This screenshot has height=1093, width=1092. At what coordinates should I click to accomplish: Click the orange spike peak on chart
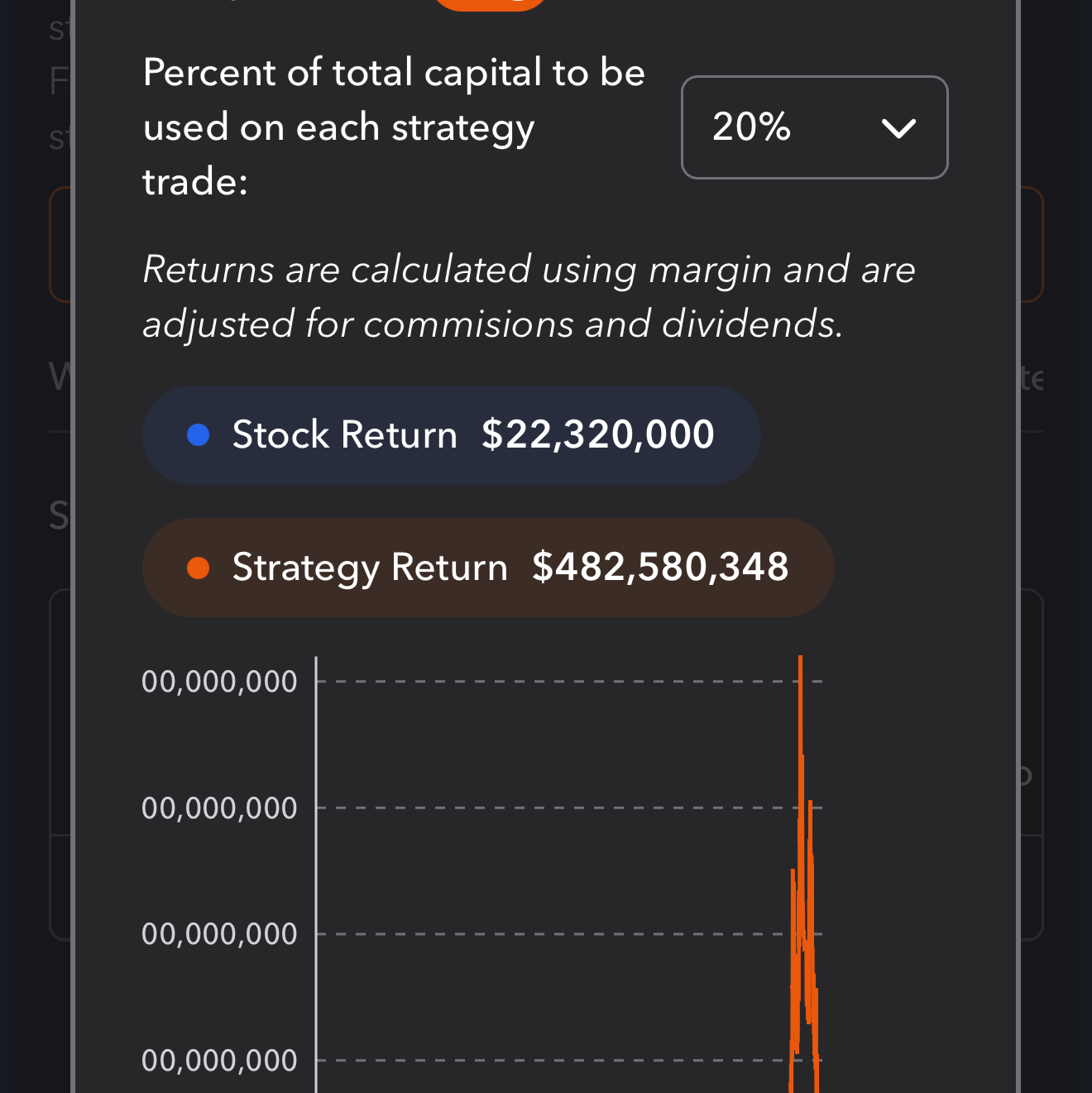tap(801, 662)
